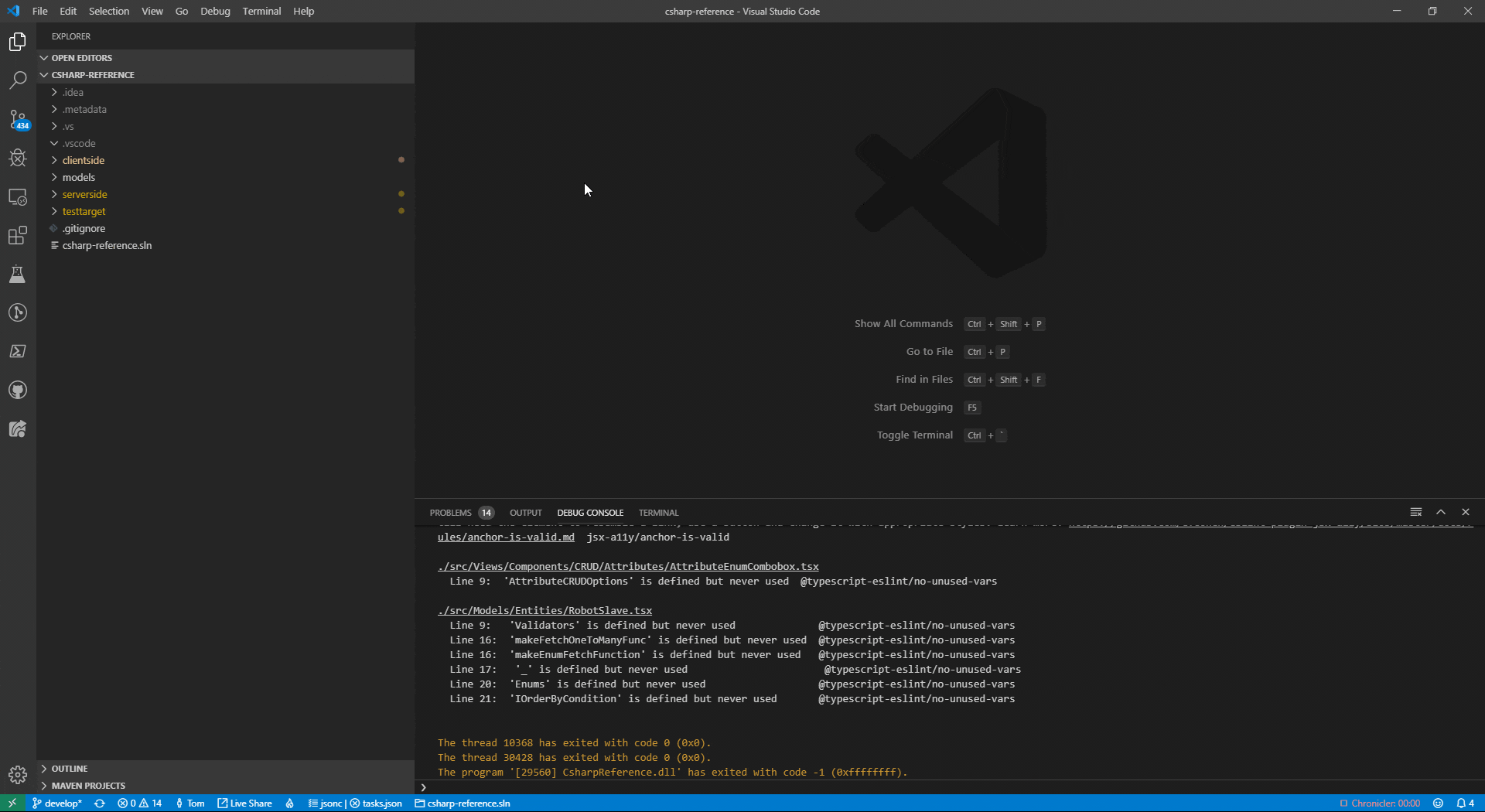Image resolution: width=1485 pixels, height=812 pixels.
Task: Expand the OUTLINE section
Action: [x=69, y=769]
